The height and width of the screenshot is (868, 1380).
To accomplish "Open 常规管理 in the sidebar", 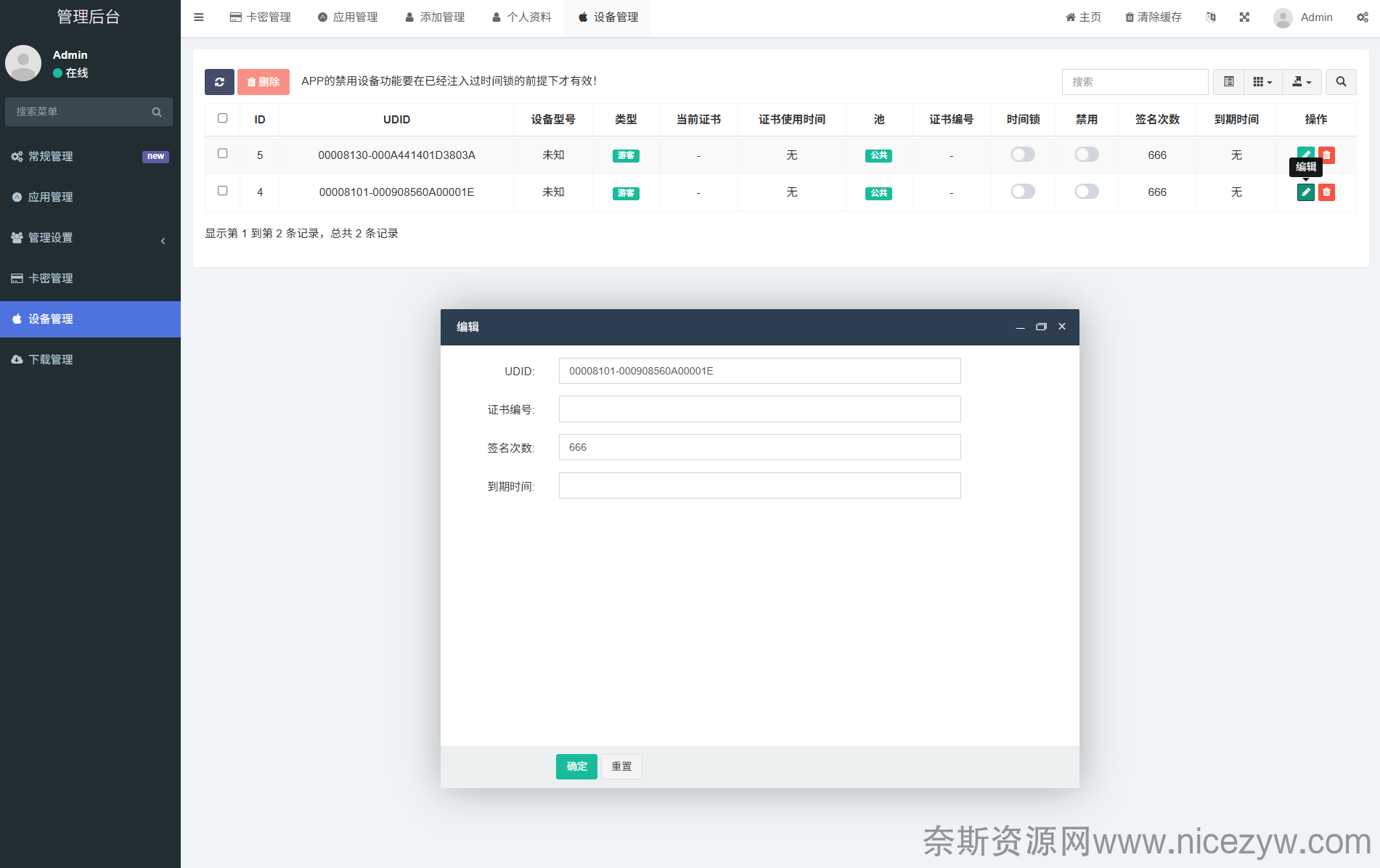I will pyautogui.click(x=90, y=157).
